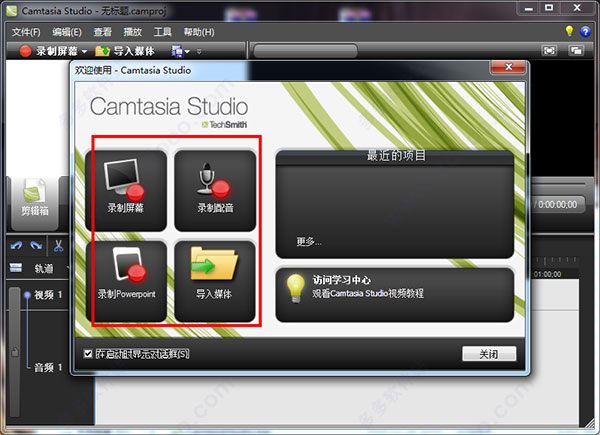Open the 文件(F) menu
Screen dimensions: 600x435
tap(26, 32)
